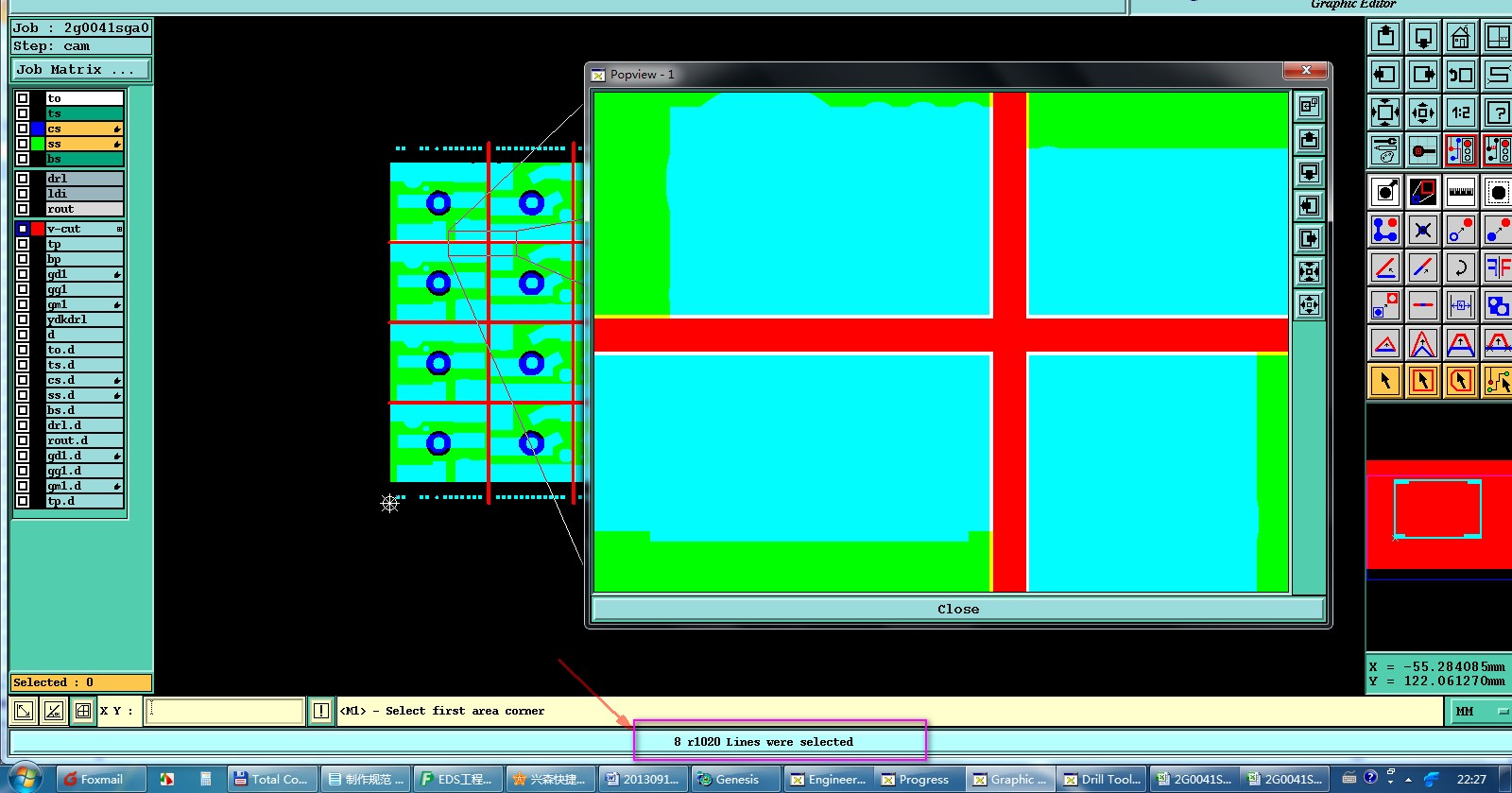
Task: Click the X Y coordinate input field
Action: coord(225,711)
